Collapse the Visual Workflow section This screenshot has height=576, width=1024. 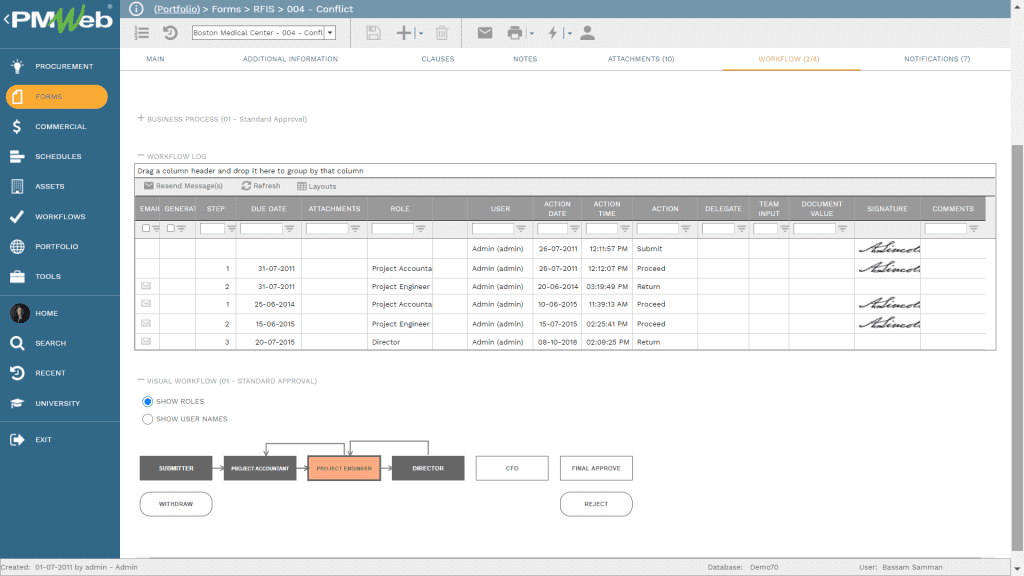[140, 380]
